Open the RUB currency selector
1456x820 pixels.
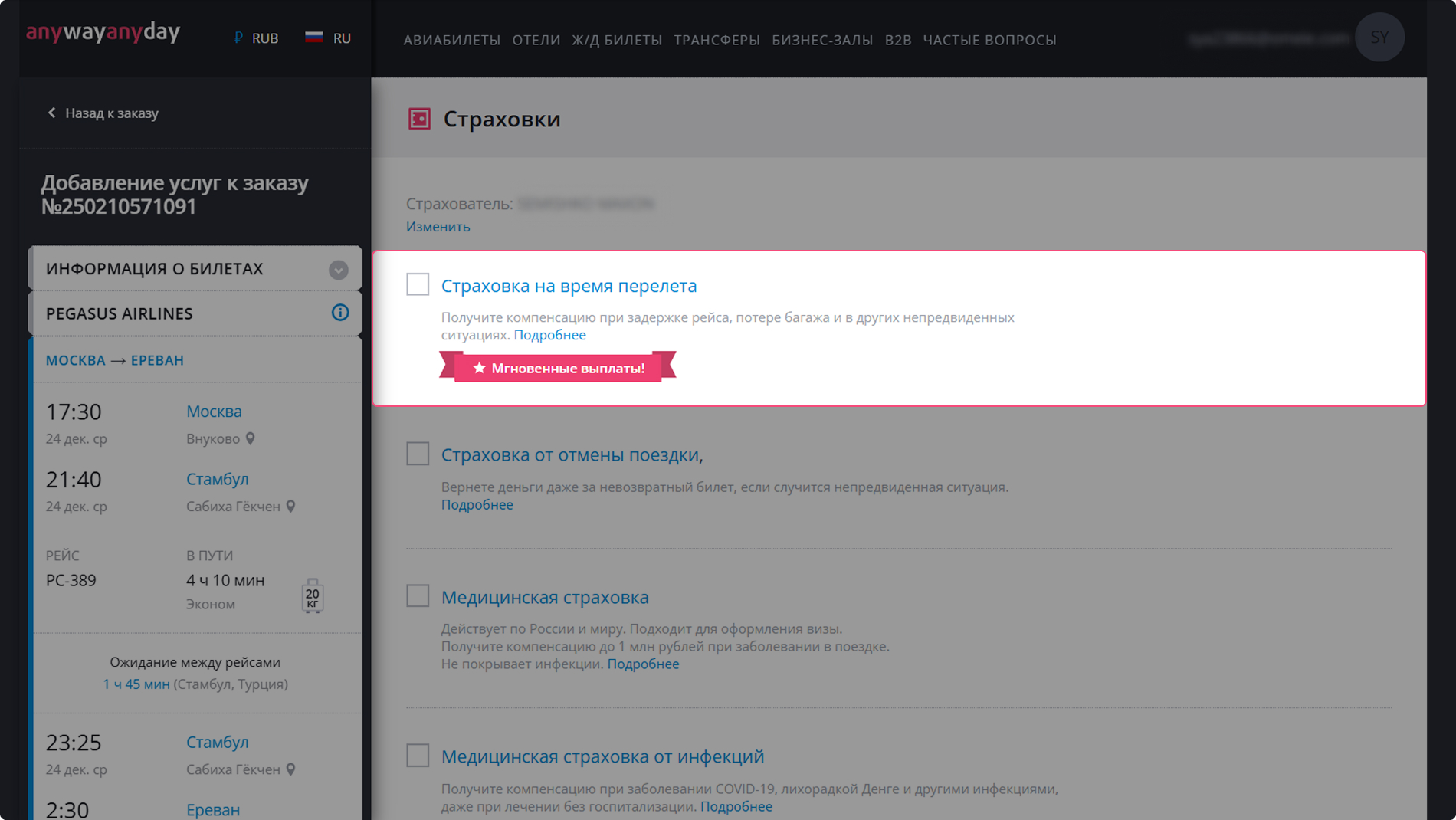click(257, 38)
